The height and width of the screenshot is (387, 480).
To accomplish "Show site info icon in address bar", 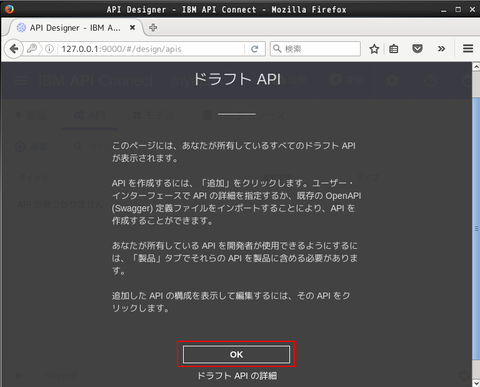I will 49,49.
